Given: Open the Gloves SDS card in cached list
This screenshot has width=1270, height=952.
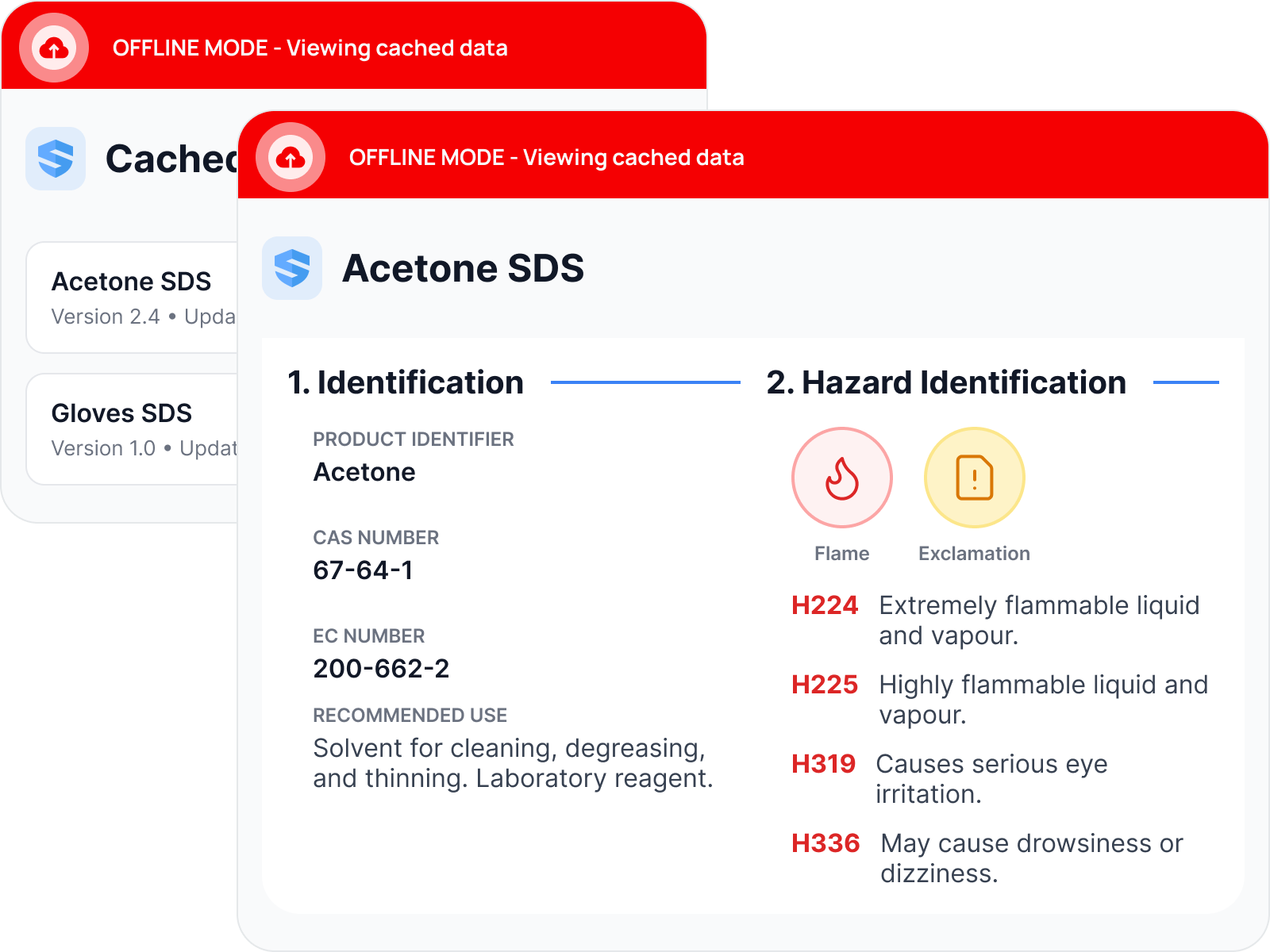Looking at the screenshot, I should tap(133, 429).
